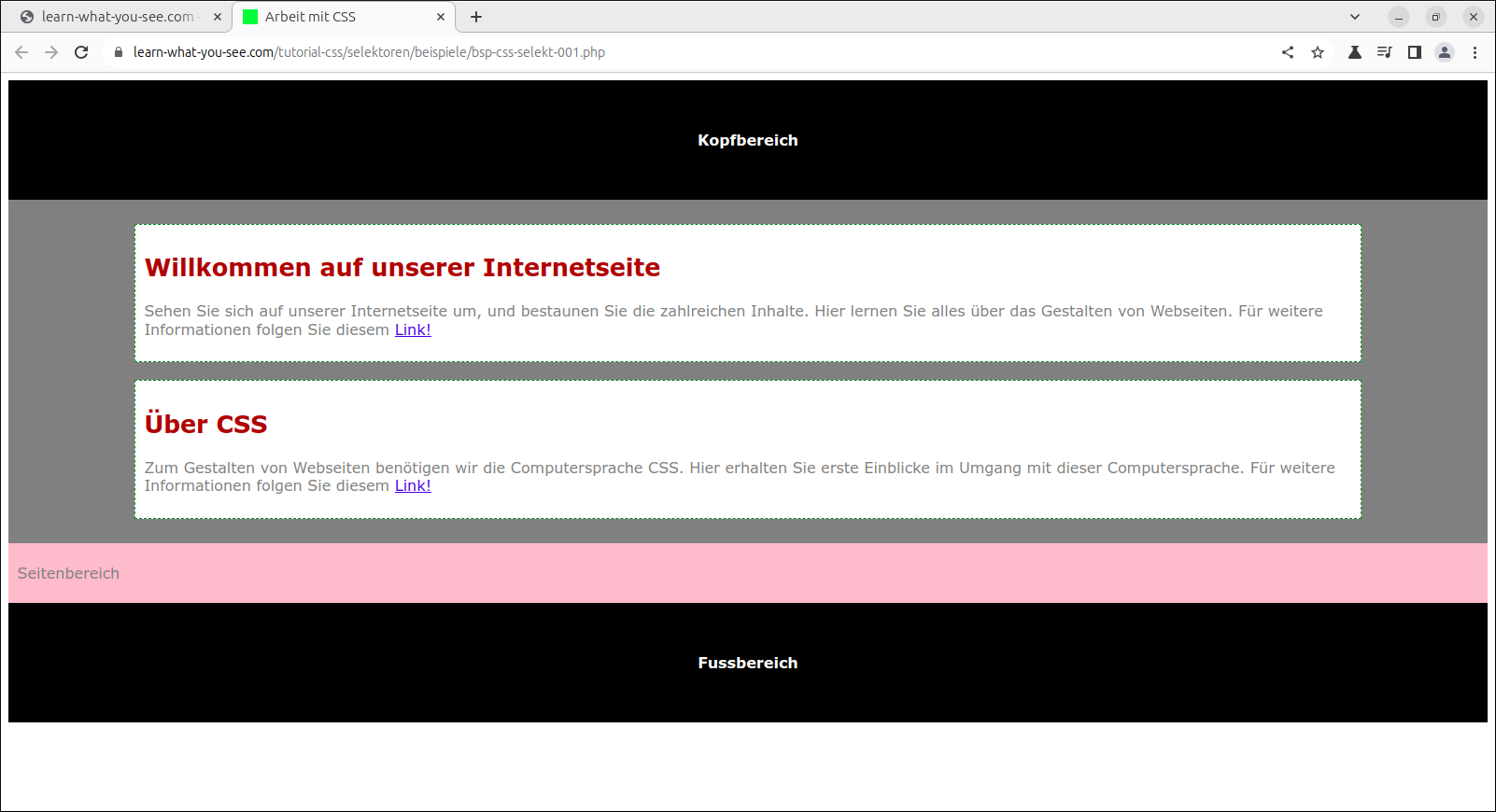The width and height of the screenshot is (1496, 812).
Task: Bookmark this page with star
Action: coord(1318,52)
